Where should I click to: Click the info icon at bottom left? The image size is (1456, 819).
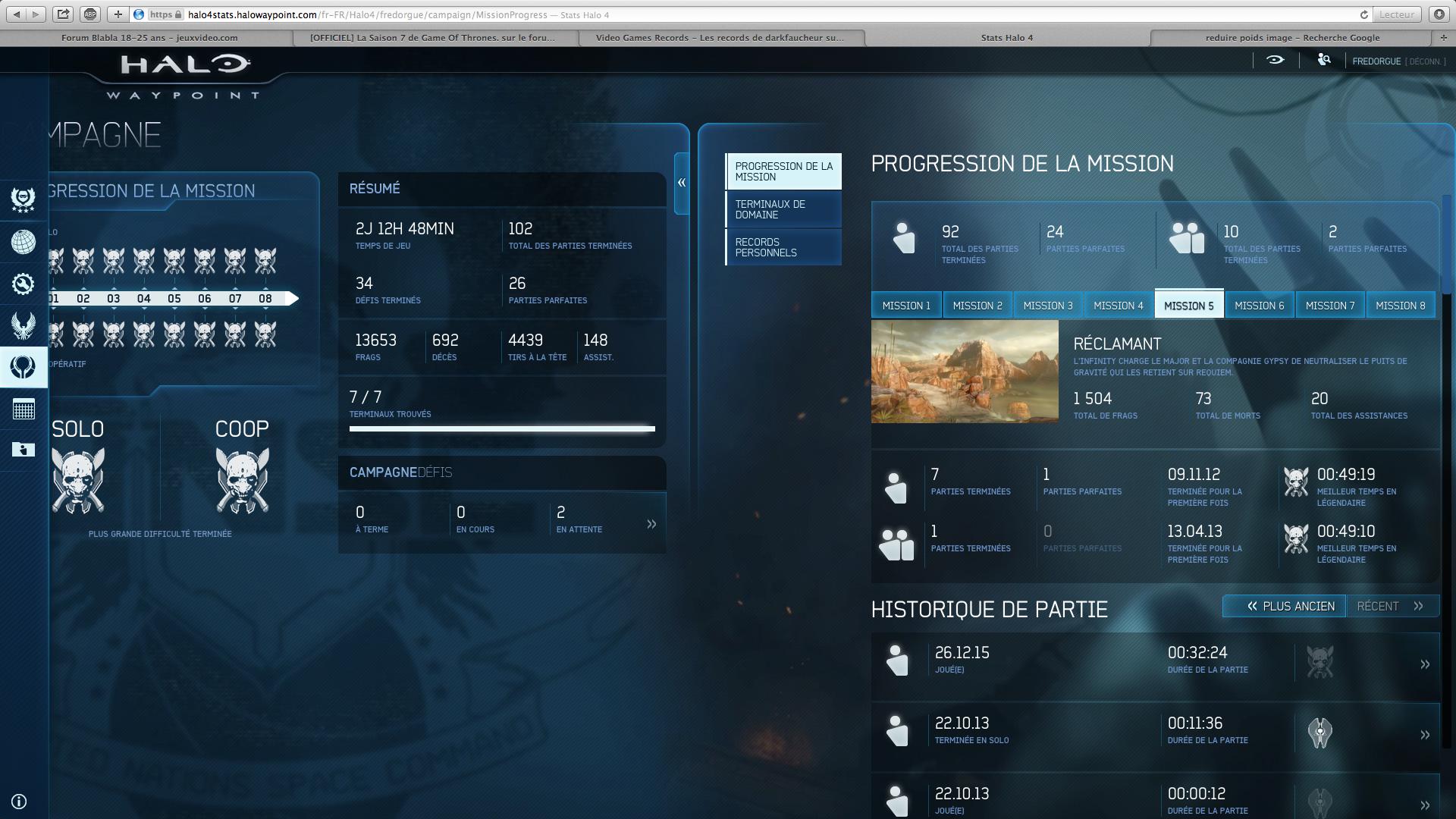(20, 802)
